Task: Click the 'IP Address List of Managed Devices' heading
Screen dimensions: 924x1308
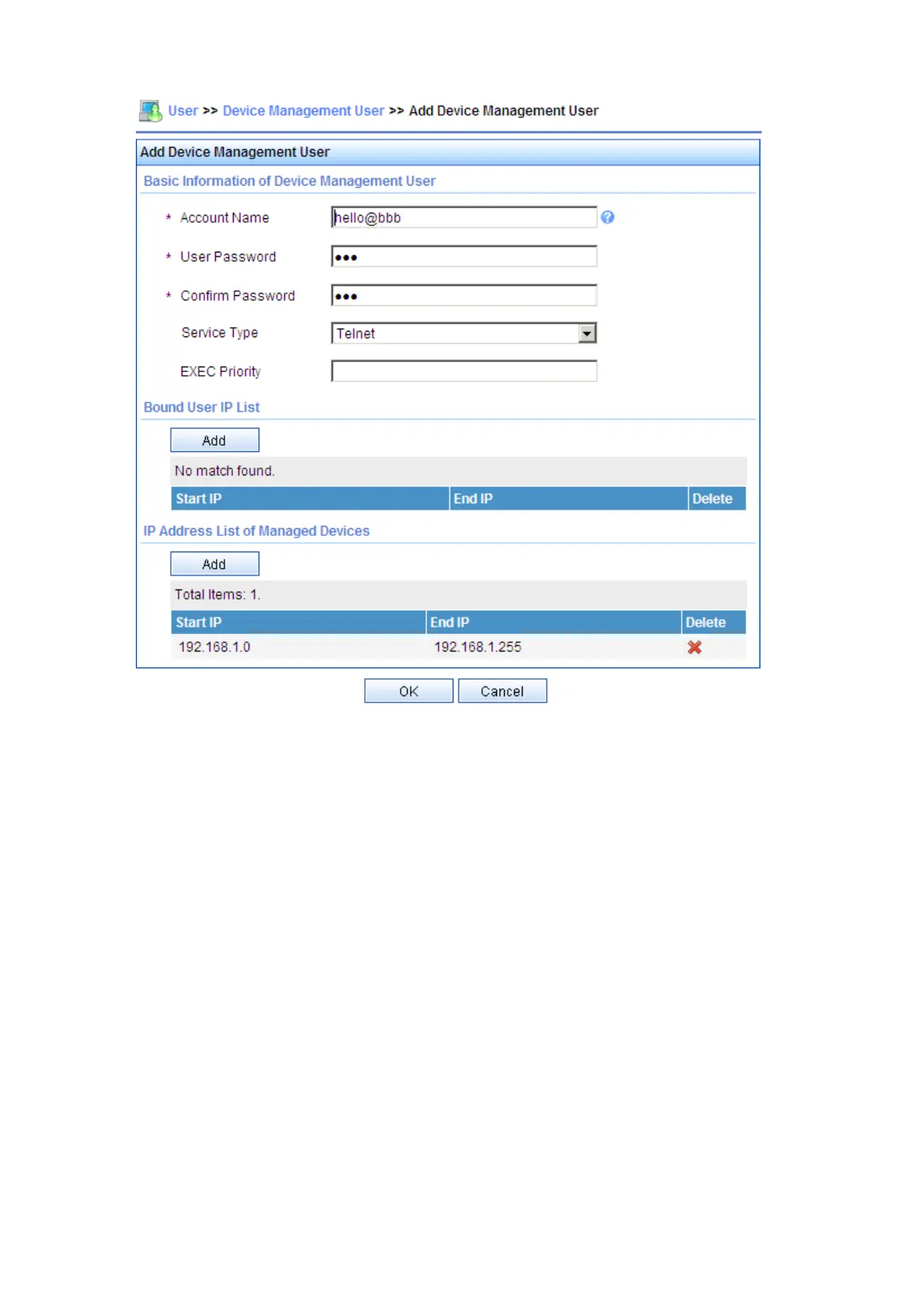Action: pyautogui.click(x=256, y=531)
